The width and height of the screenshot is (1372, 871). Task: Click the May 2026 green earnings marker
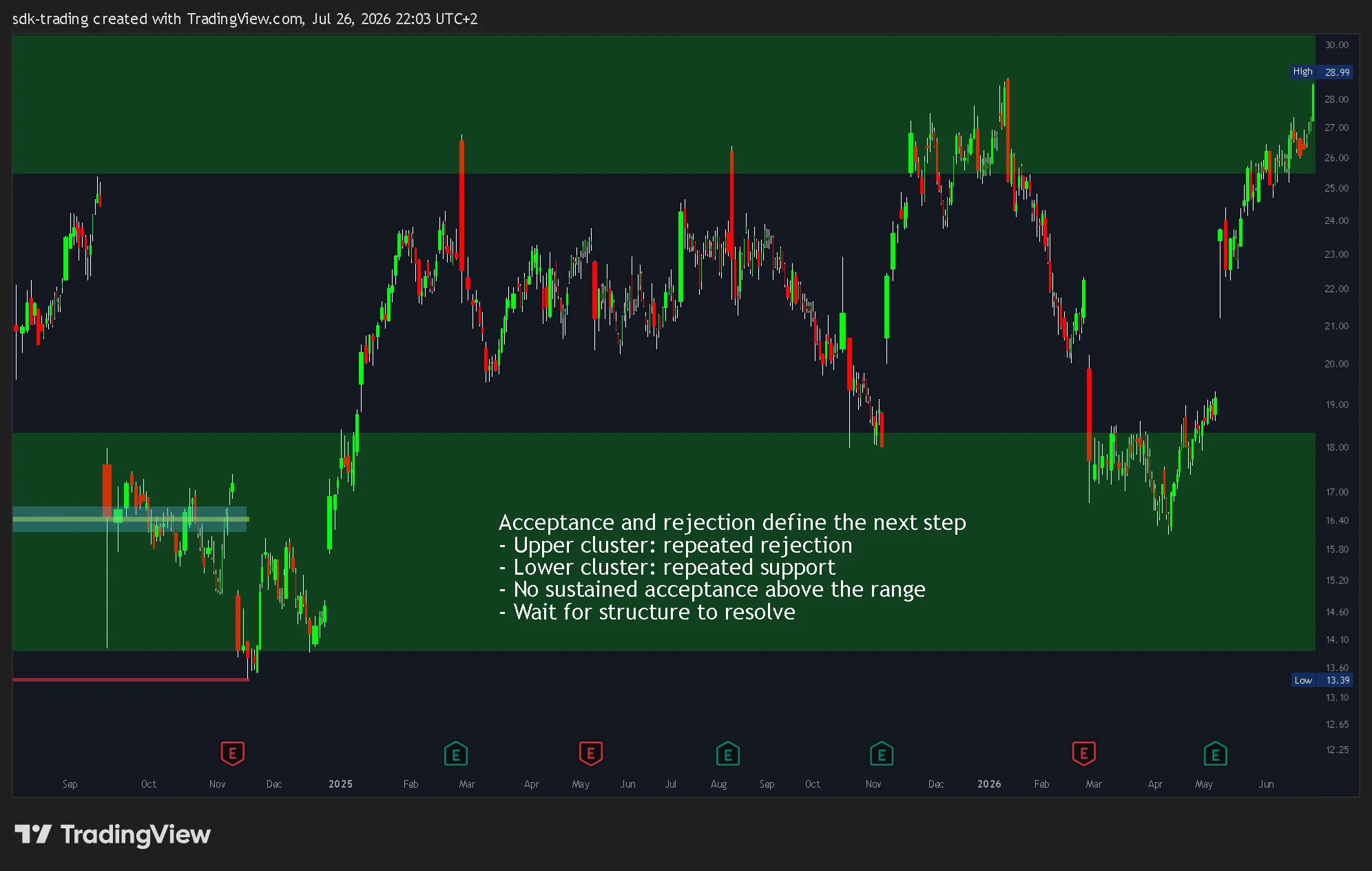[x=1216, y=754]
